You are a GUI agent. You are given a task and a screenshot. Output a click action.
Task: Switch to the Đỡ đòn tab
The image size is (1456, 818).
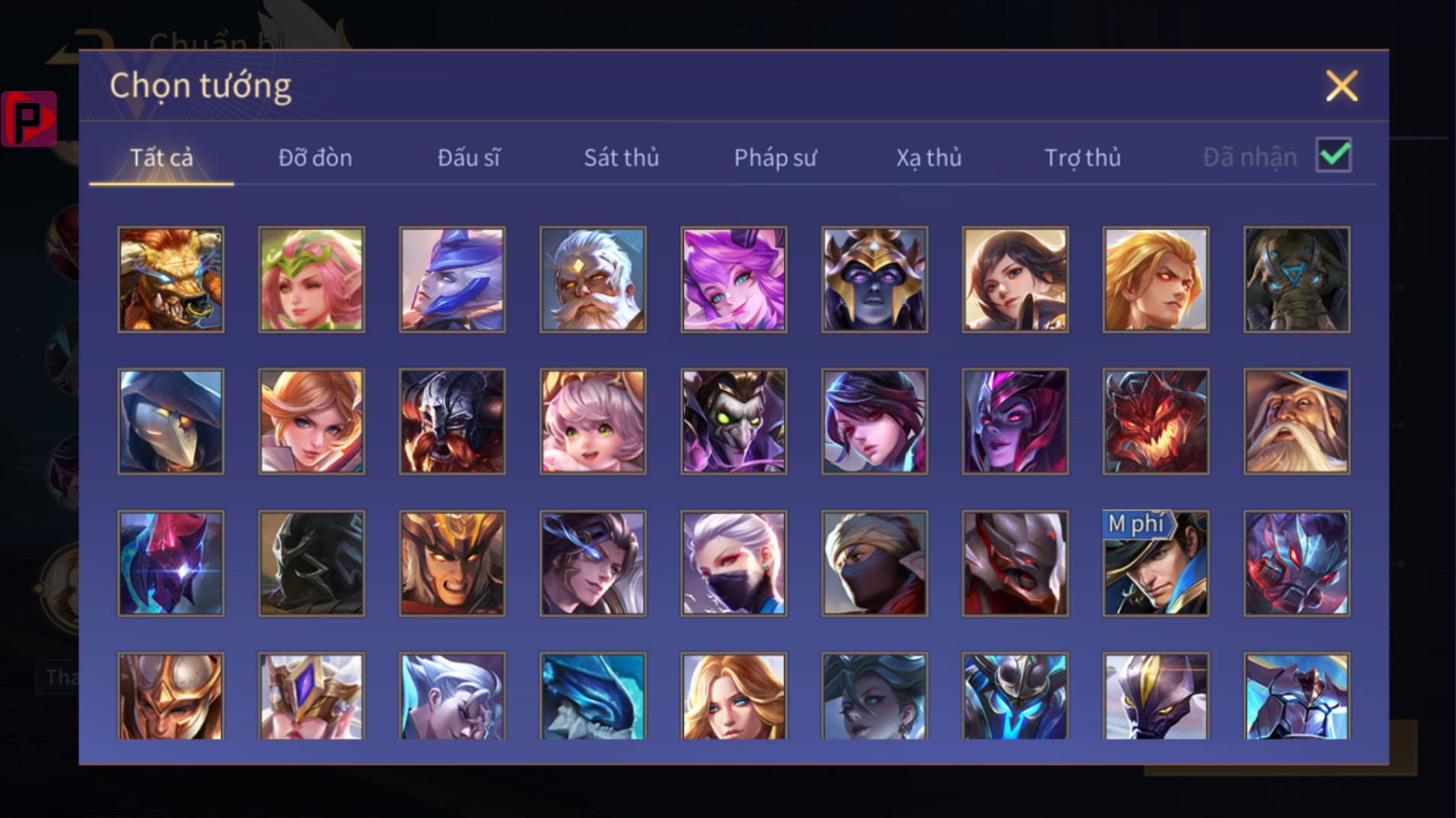click(x=315, y=157)
